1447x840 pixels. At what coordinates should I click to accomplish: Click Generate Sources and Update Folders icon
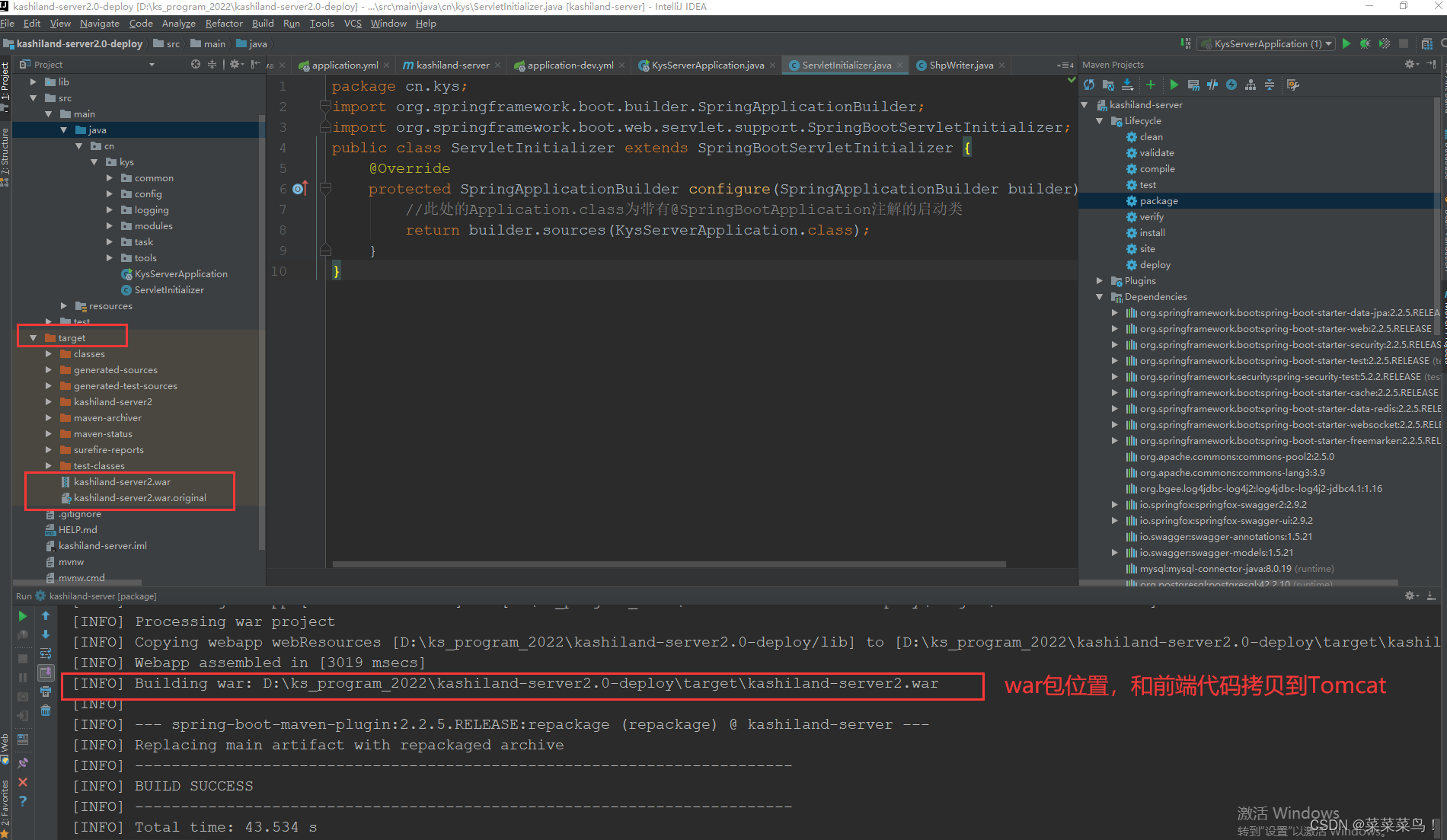[x=1108, y=85]
